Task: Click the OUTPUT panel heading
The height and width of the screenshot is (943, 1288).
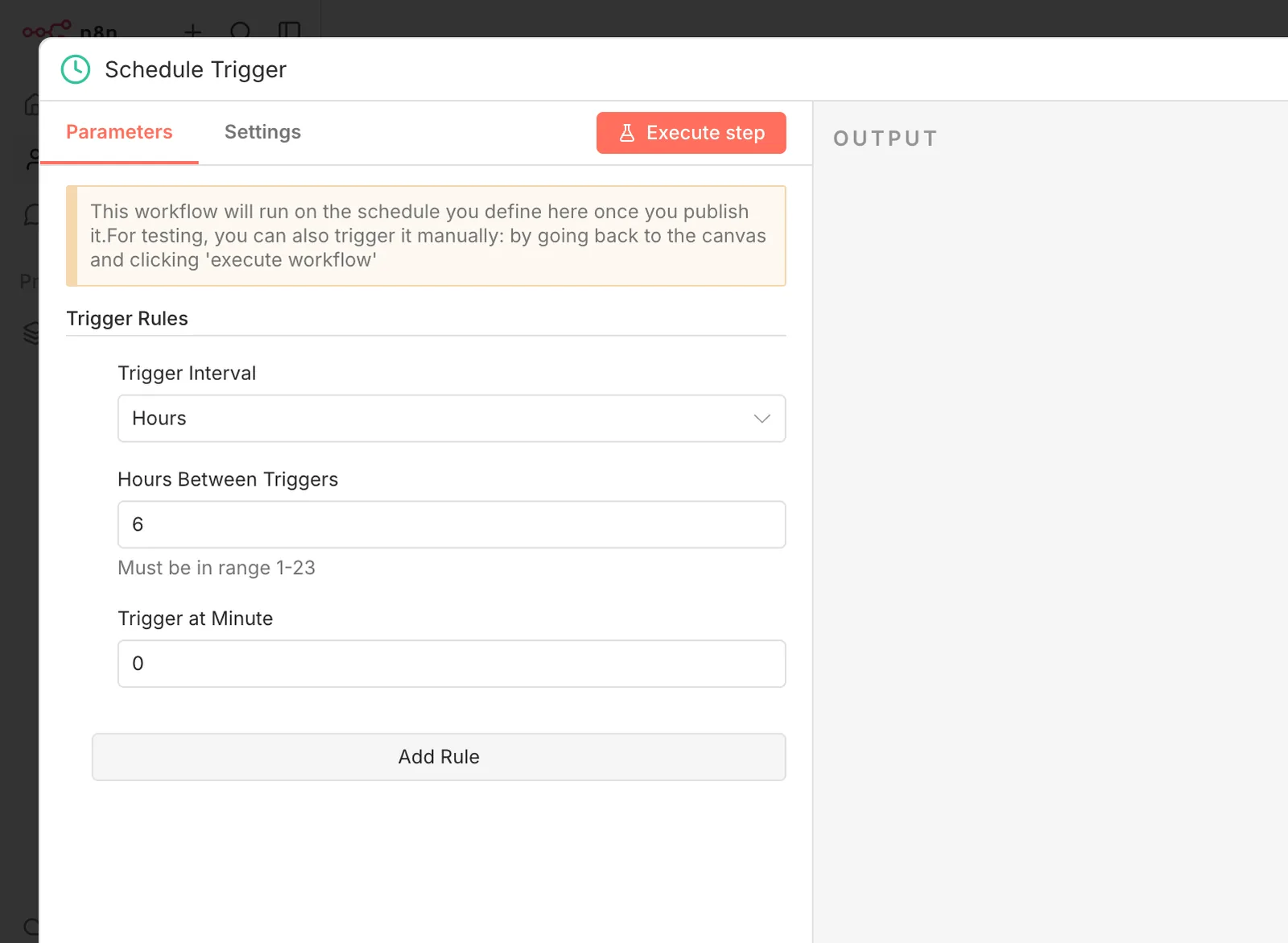Action: tap(885, 139)
